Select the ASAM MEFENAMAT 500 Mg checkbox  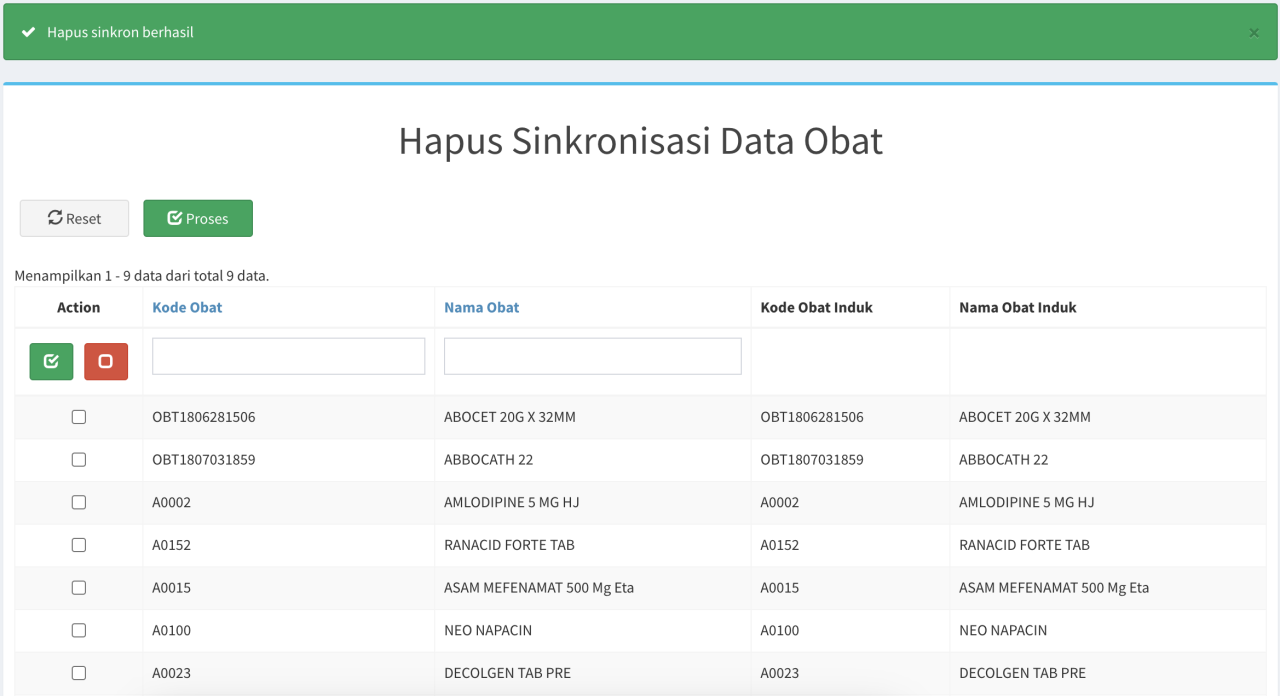pos(79,588)
